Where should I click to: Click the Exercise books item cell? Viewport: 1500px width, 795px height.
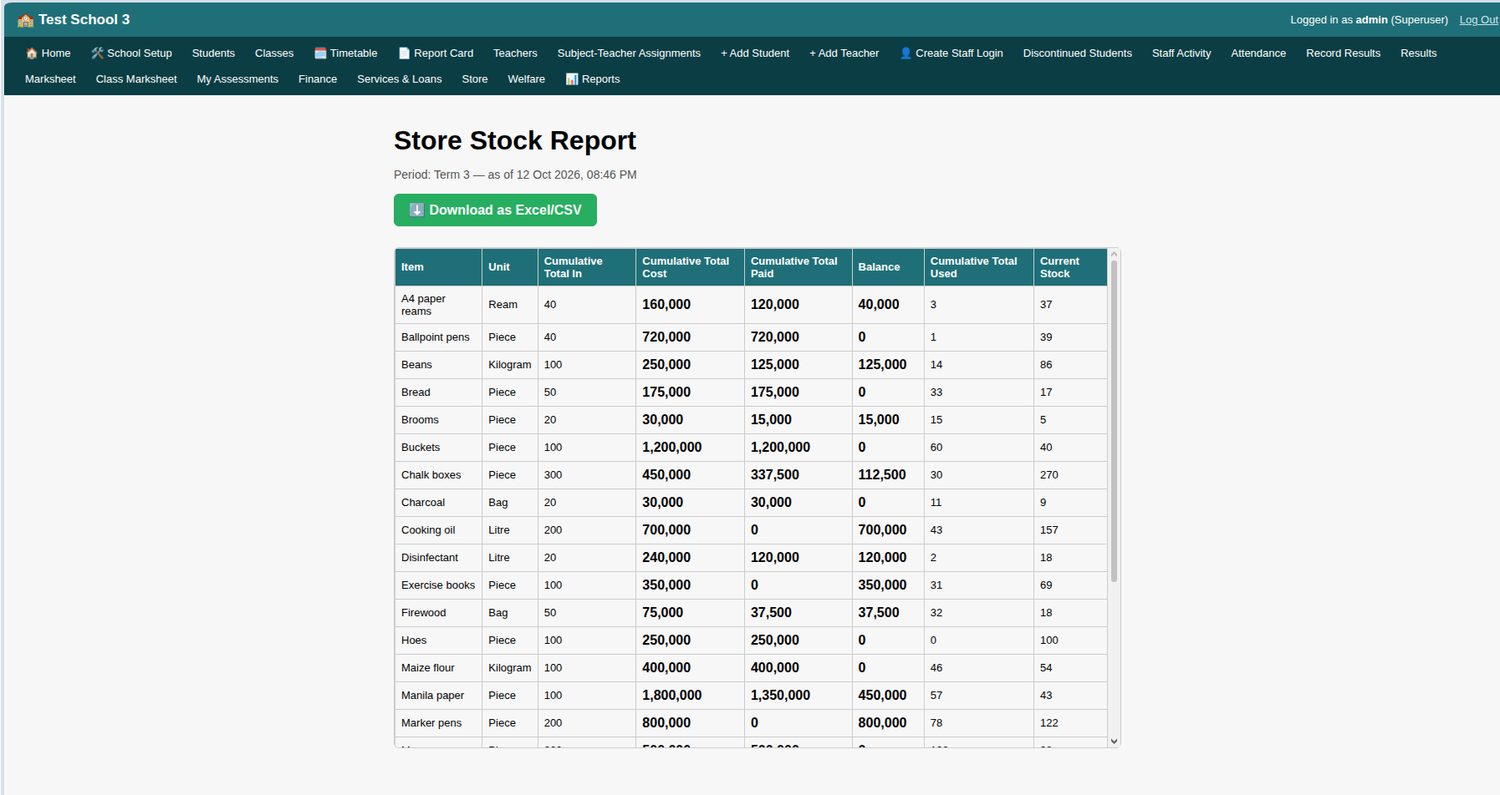[x=438, y=585]
